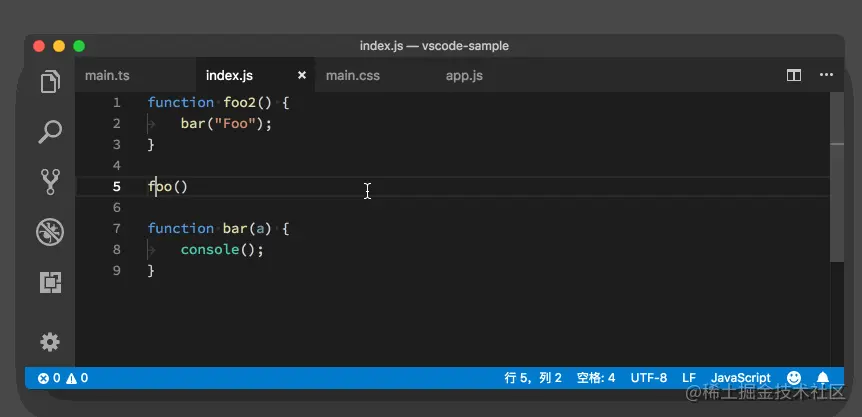Change the LF end-of-line sequence
862x417 pixels.
[x=689, y=378]
